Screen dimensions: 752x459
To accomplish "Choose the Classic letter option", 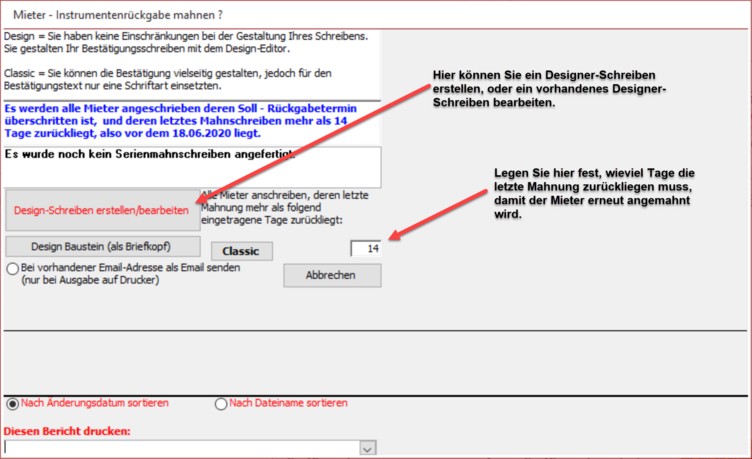I will click(x=241, y=251).
